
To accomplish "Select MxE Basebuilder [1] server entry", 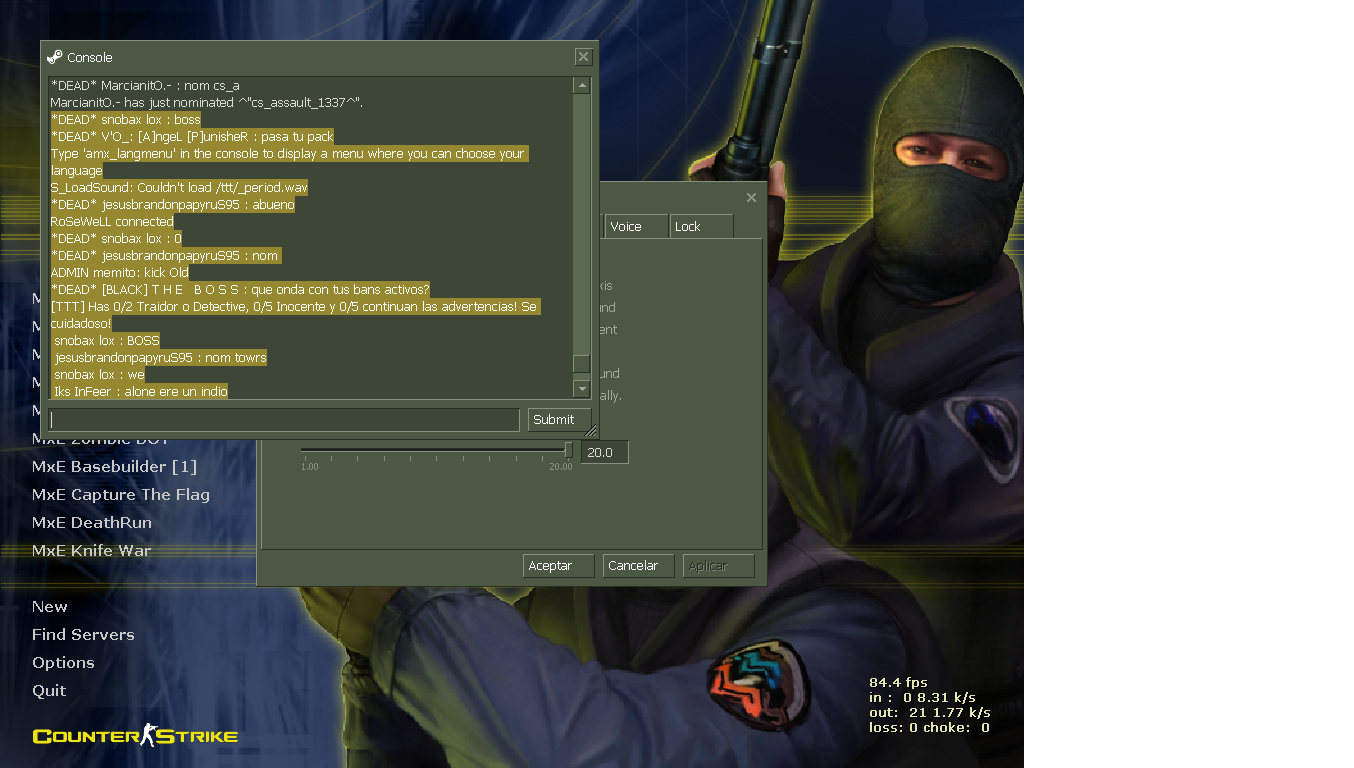I will click(114, 467).
